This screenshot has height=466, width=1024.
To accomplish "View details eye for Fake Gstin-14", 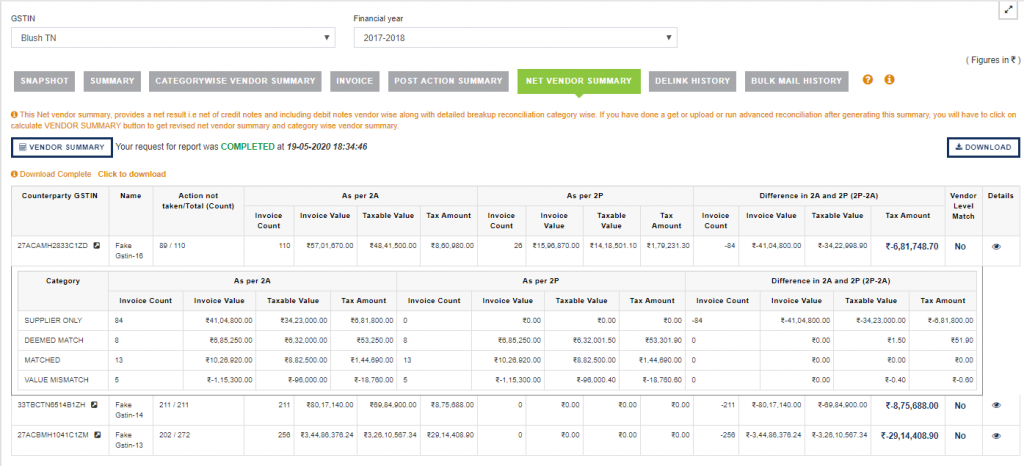I will pos(996,405).
